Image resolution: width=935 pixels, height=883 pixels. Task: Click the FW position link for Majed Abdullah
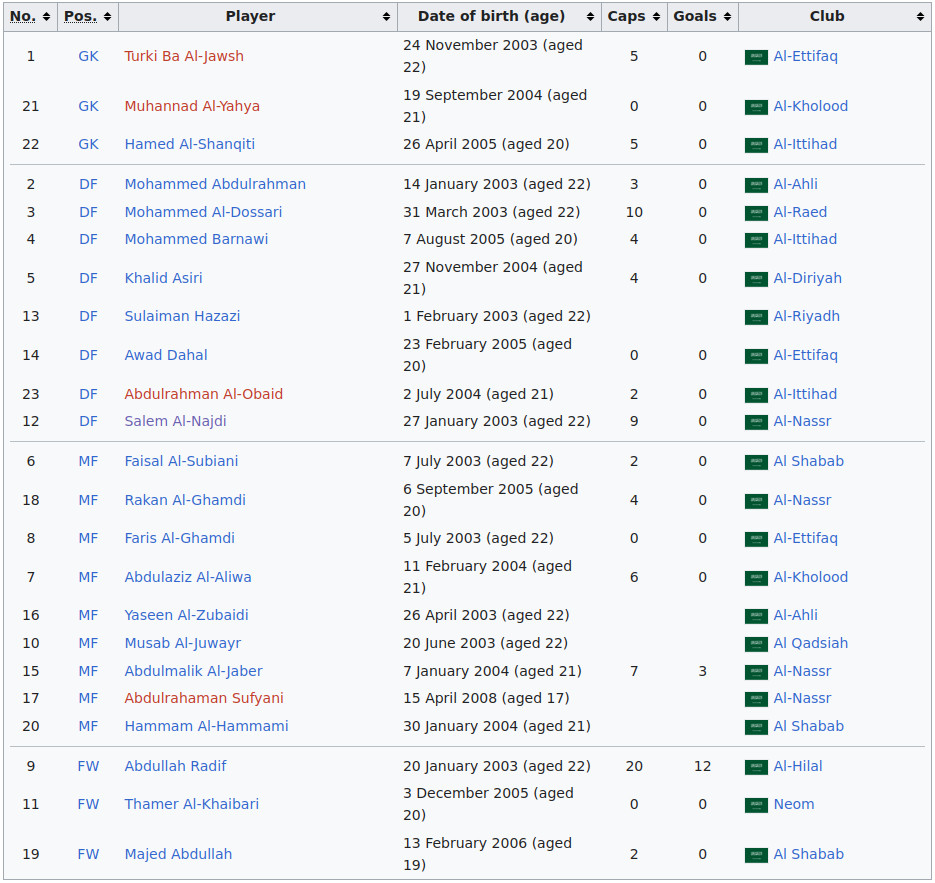click(x=88, y=854)
